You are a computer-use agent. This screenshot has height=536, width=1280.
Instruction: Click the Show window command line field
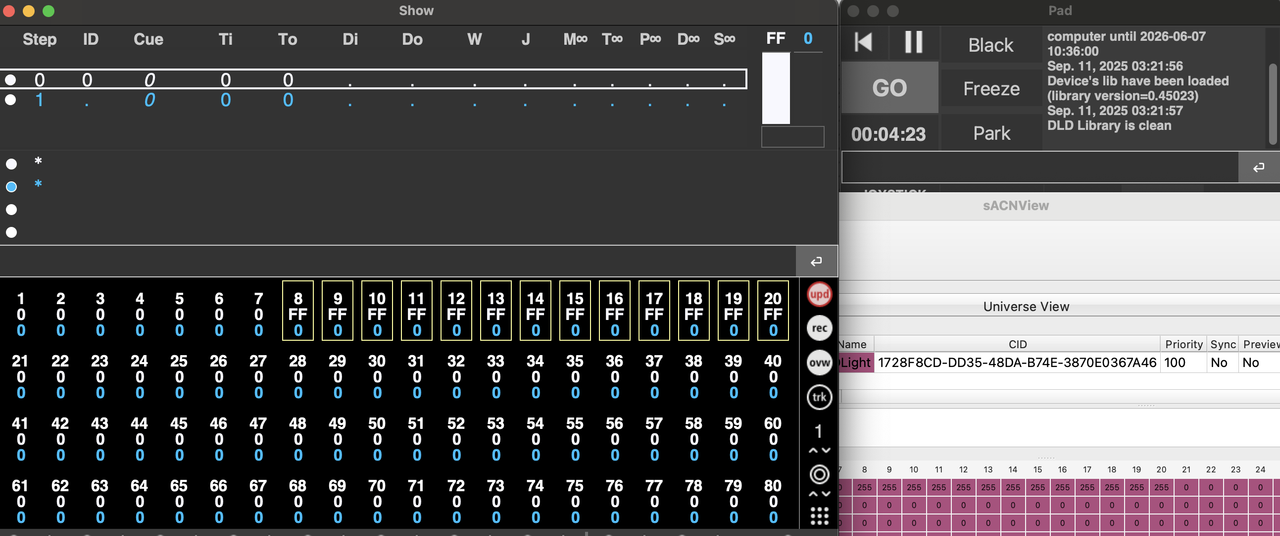coord(398,261)
